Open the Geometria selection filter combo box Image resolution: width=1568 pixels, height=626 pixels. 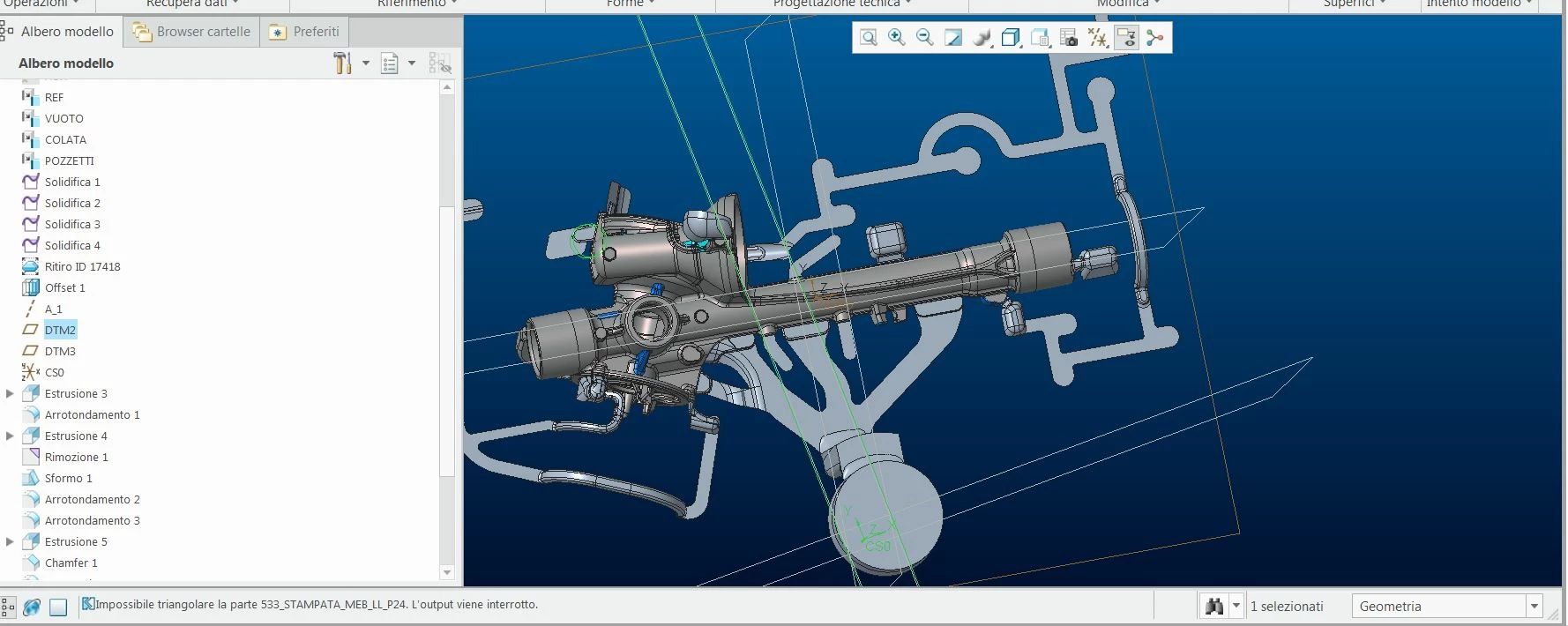pyautogui.click(x=1446, y=606)
